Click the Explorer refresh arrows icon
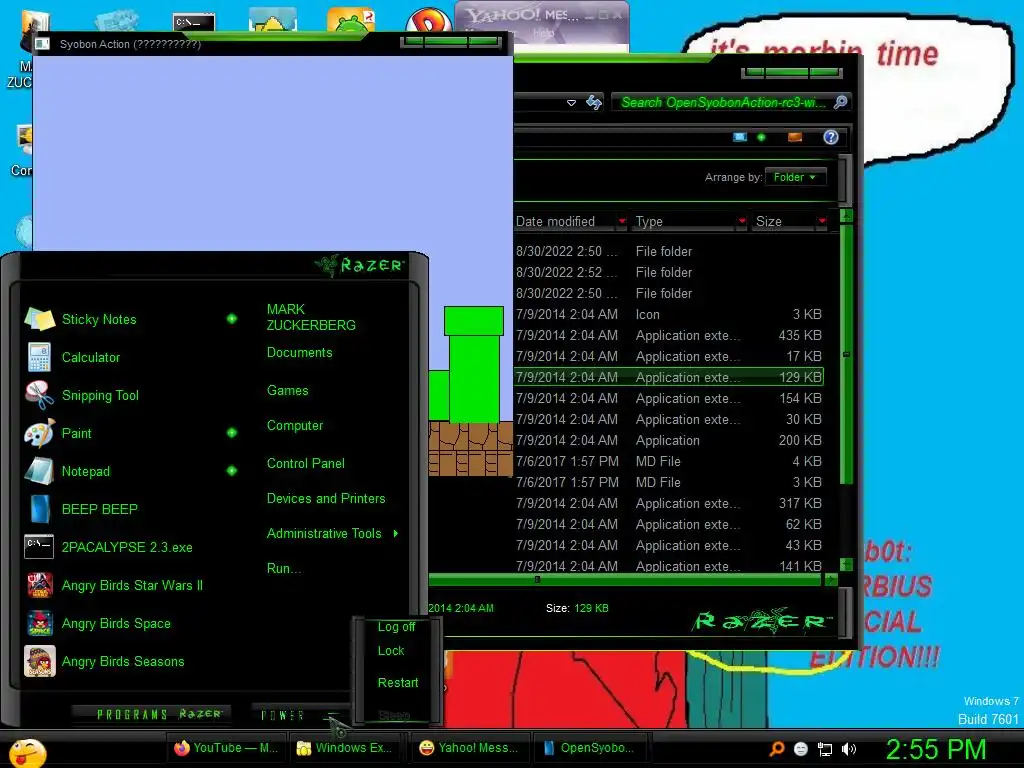Viewport: 1024px width, 768px height. 594,103
